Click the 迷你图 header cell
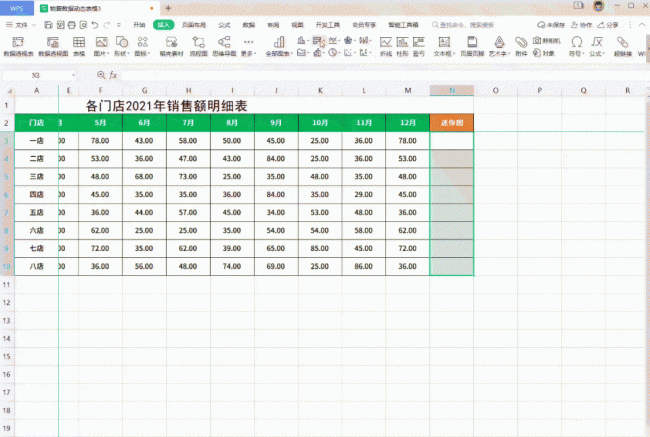 (x=451, y=123)
